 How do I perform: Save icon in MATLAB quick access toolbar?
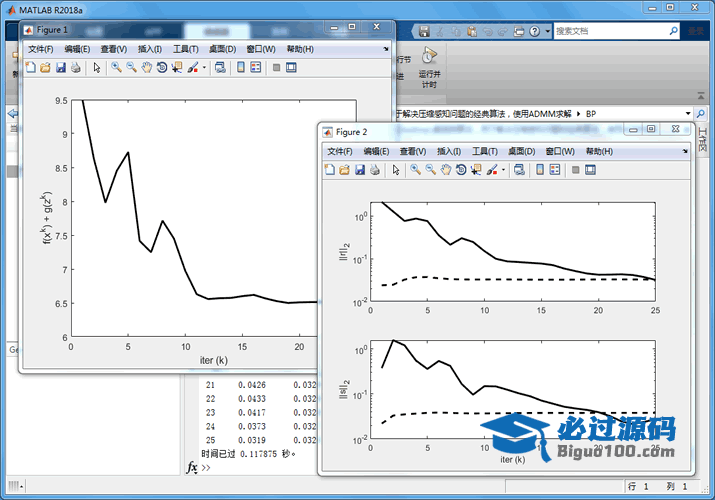pos(424,31)
